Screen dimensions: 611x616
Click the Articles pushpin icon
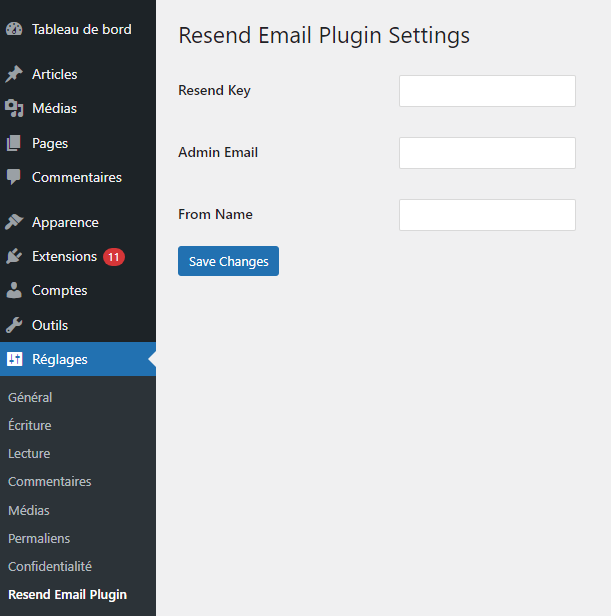click(x=14, y=74)
